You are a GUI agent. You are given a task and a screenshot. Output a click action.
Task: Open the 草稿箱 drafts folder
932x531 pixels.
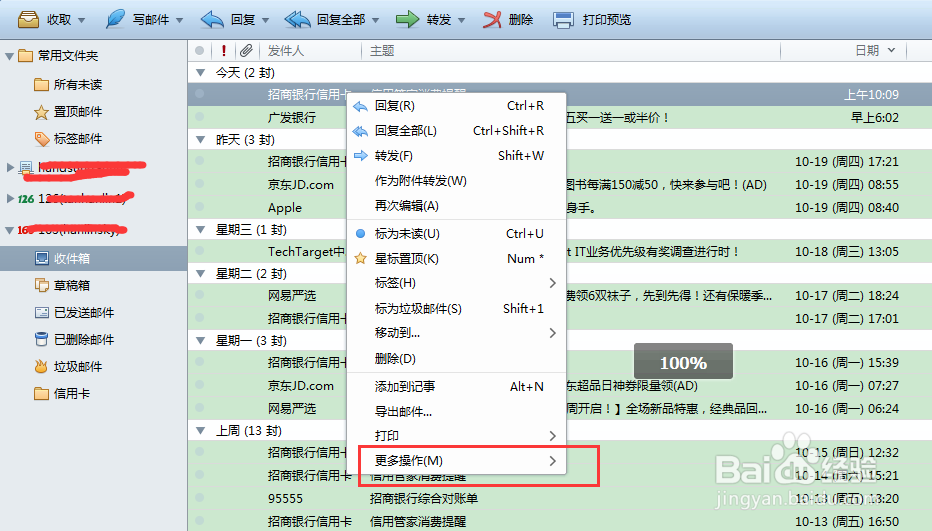click(x=62, y=285)
